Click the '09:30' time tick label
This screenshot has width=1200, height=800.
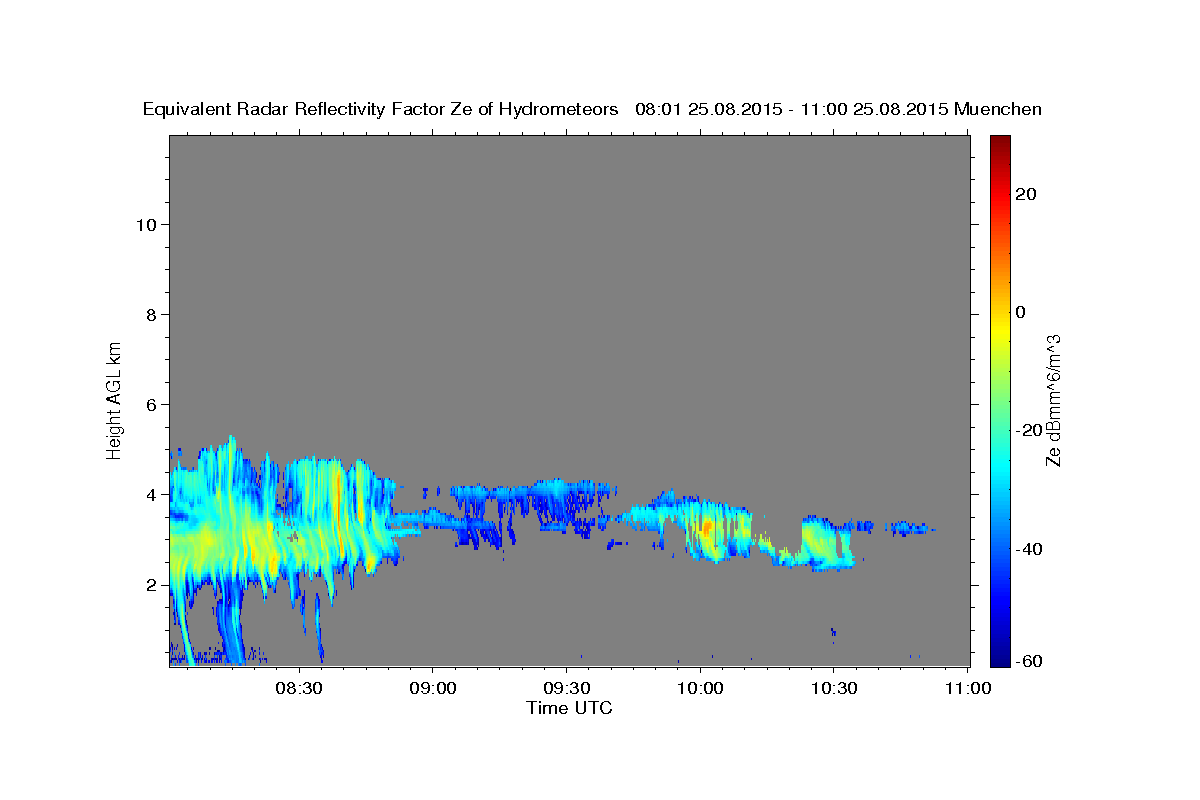click(566, 688)
